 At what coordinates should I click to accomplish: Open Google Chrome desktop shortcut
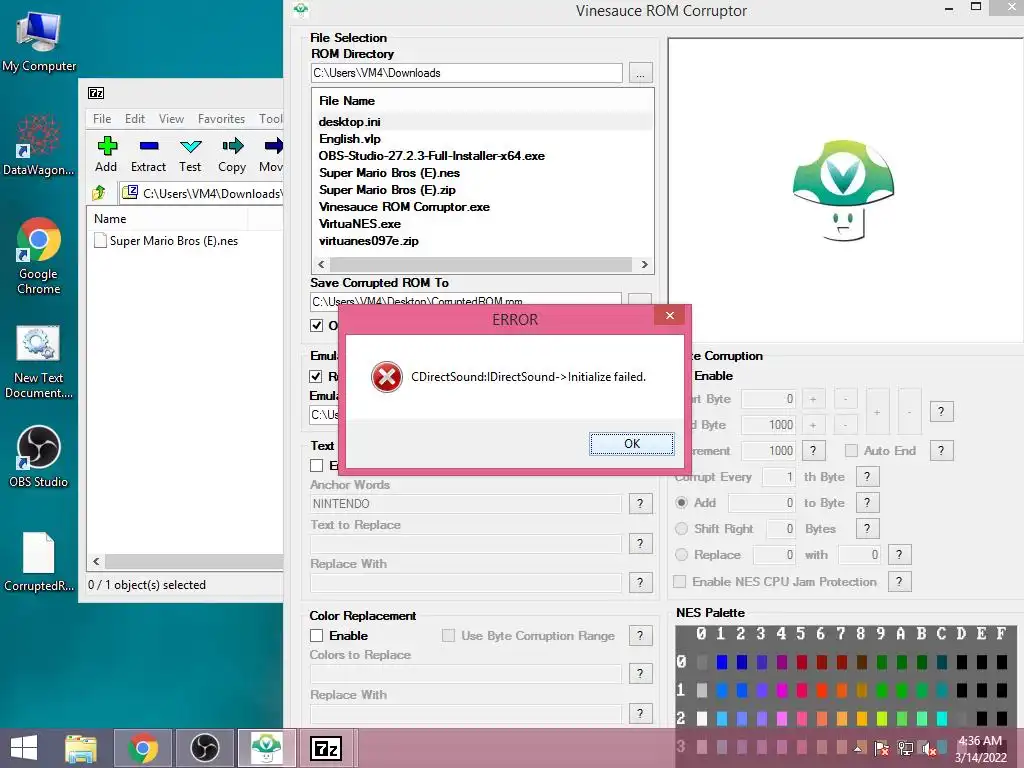[39, 256]
